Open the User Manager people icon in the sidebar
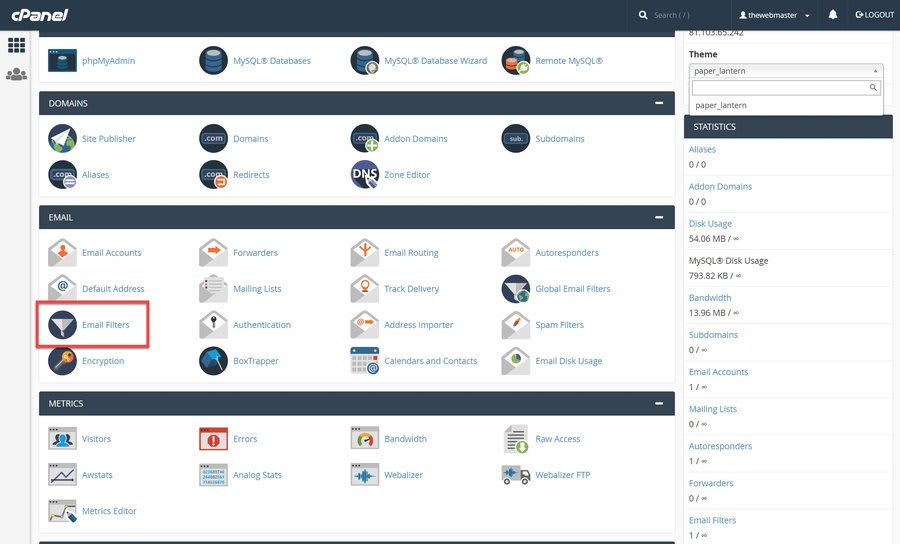 16,74
